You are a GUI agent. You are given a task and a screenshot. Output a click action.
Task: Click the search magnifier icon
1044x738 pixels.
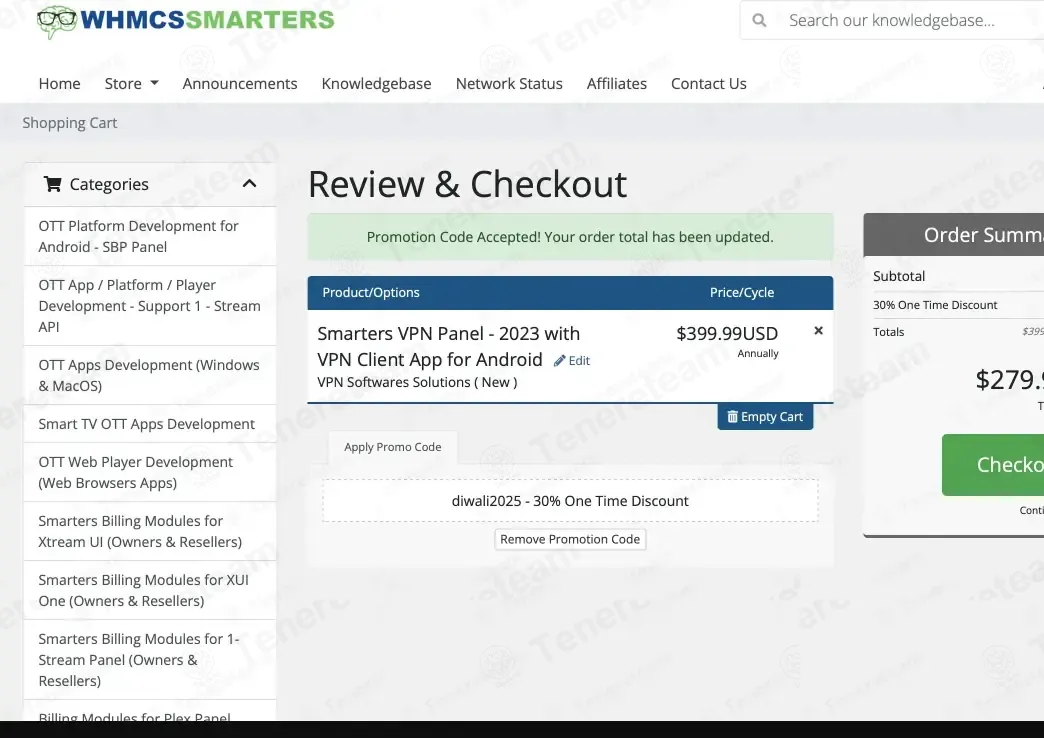(759, 21)
